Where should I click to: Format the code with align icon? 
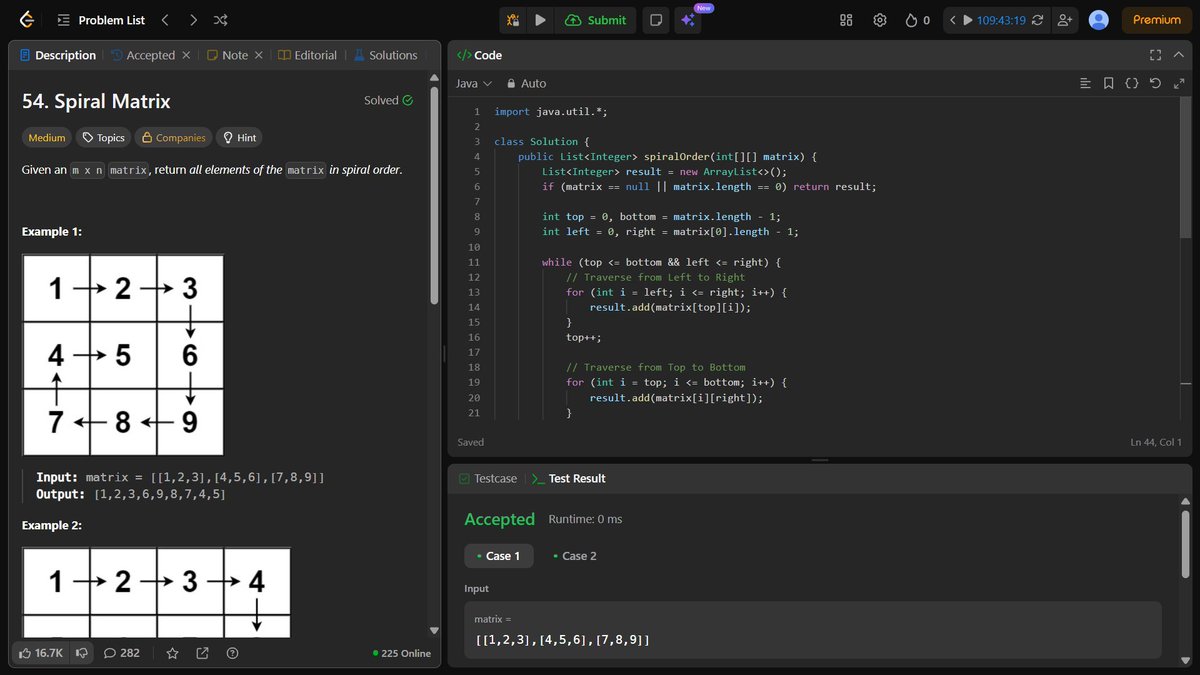[1086, 84]
